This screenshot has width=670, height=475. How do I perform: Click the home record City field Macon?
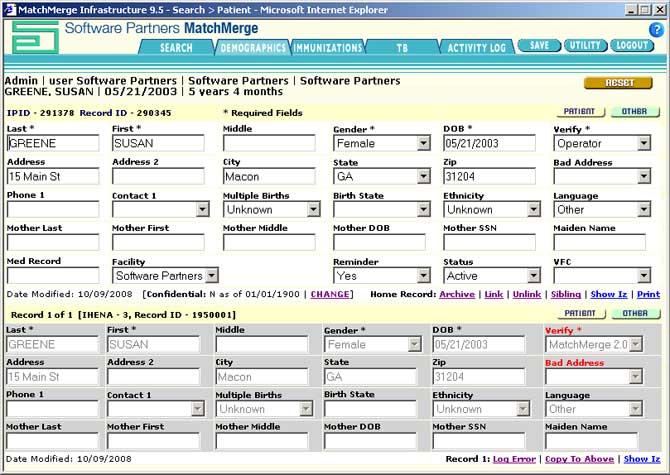point(269,176)
